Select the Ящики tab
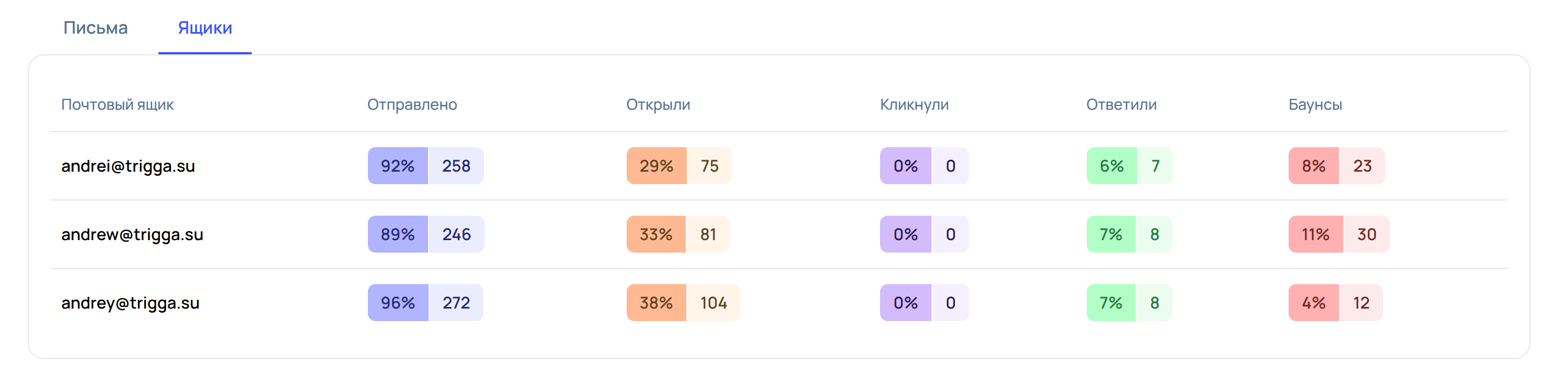This screenshot has width=1568, height=383. 205,28
